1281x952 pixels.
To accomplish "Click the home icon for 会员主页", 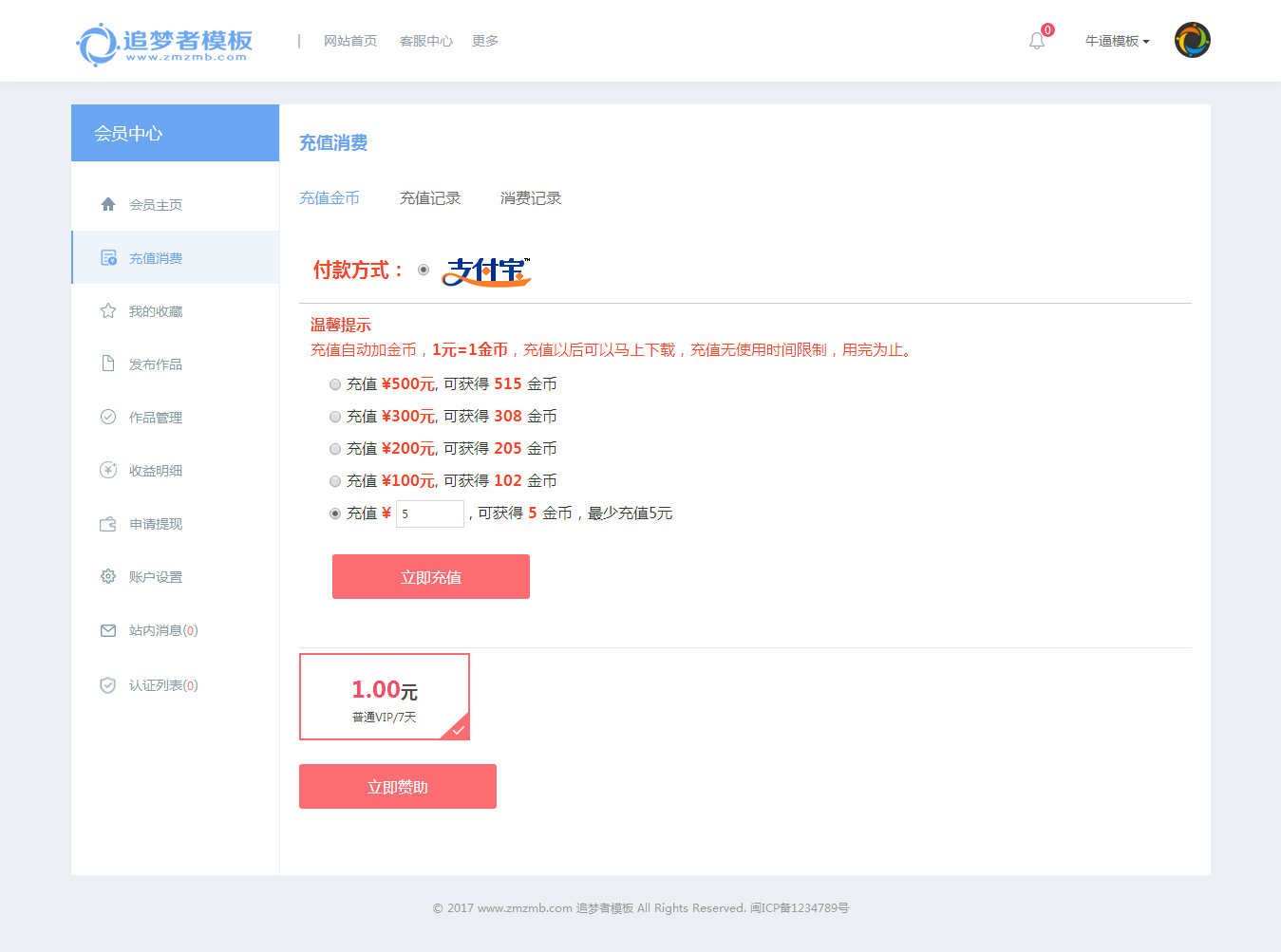I will pos(108,204).
